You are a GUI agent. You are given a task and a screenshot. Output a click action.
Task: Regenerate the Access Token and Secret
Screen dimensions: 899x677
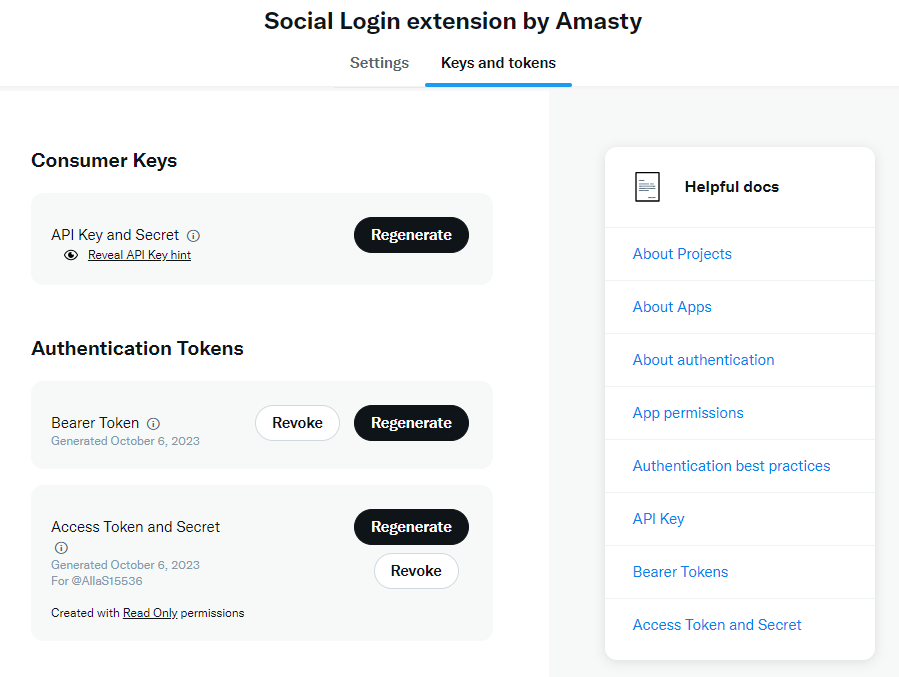pyautogui.click(x=411, y=527)
